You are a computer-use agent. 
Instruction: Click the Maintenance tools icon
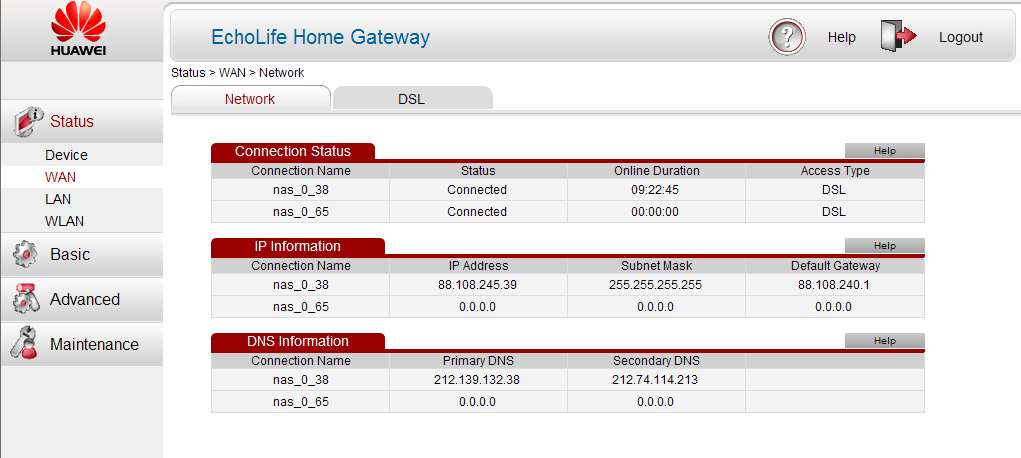(x=23, y=343)
